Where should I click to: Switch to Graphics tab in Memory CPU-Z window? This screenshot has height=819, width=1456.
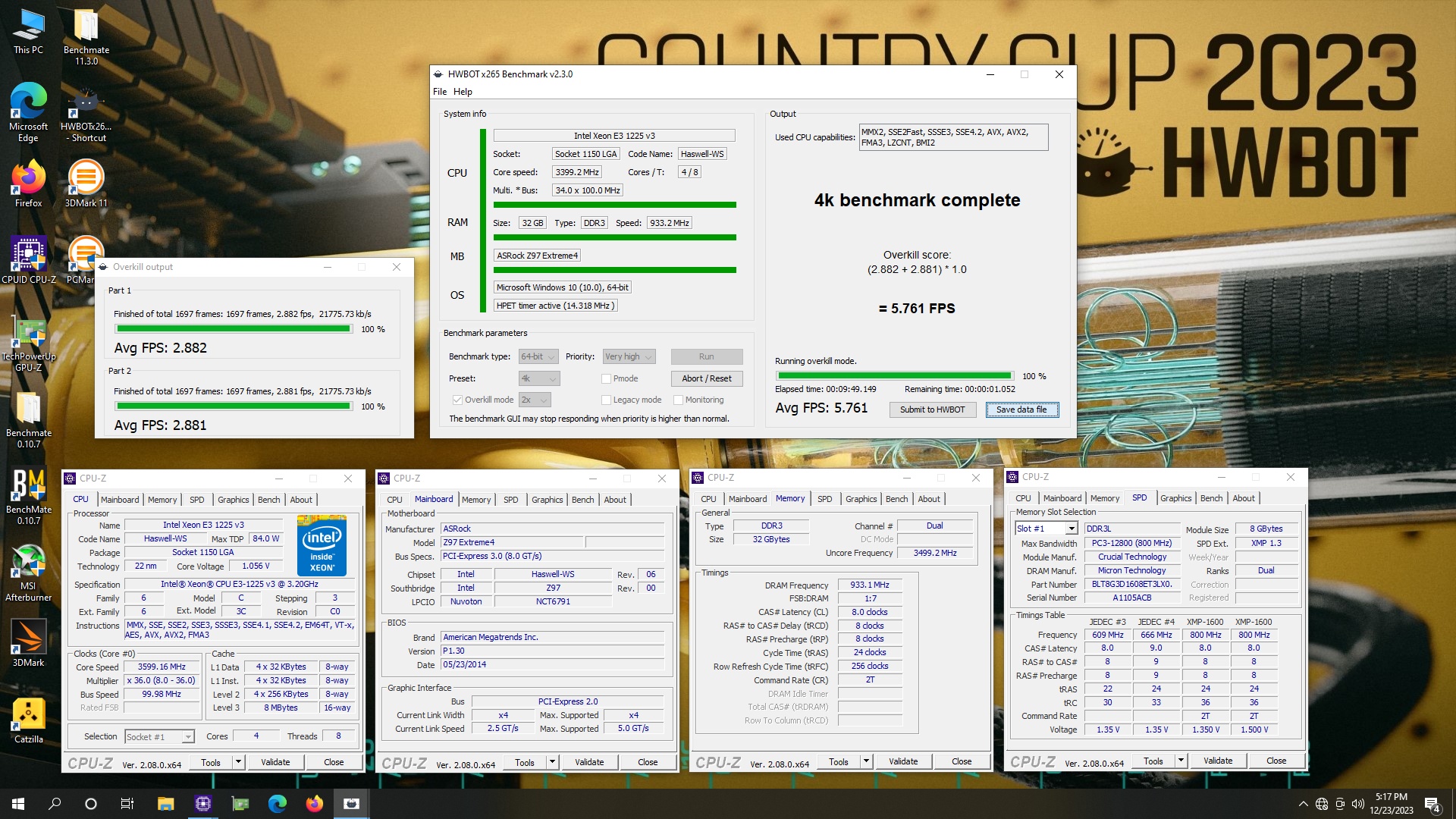[x=861, y=499]
